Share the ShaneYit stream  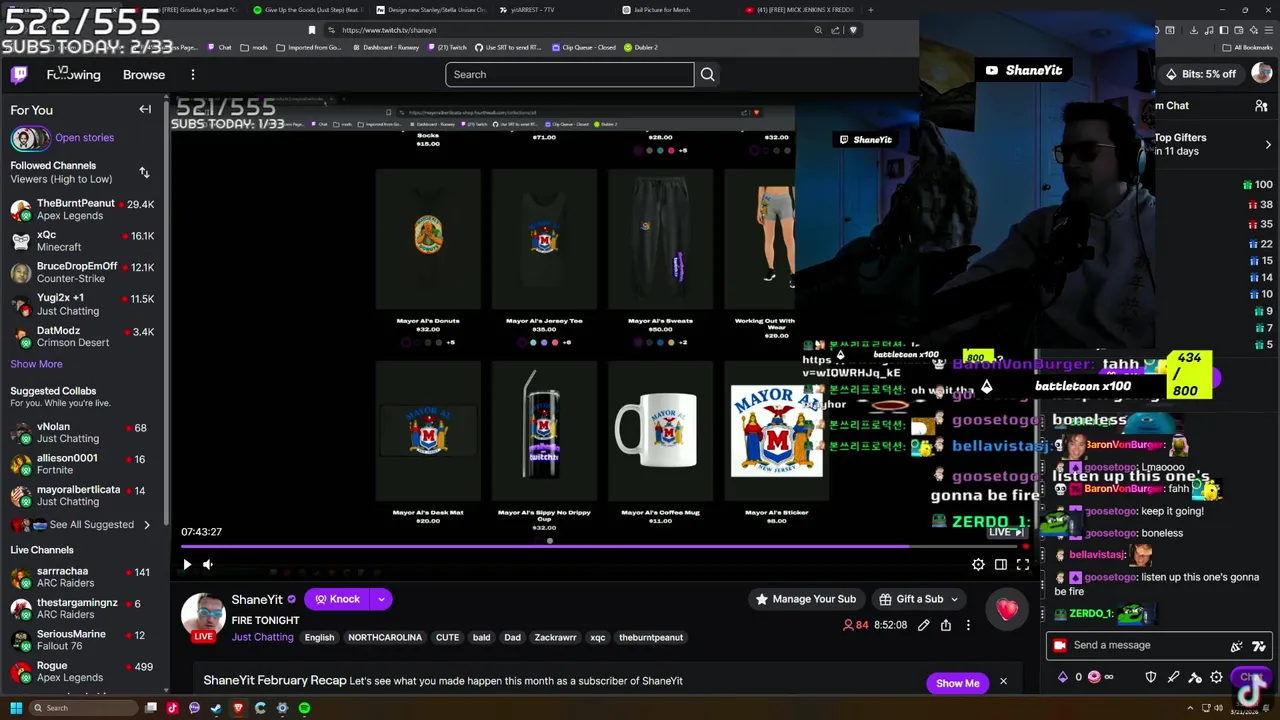(946, 626)
